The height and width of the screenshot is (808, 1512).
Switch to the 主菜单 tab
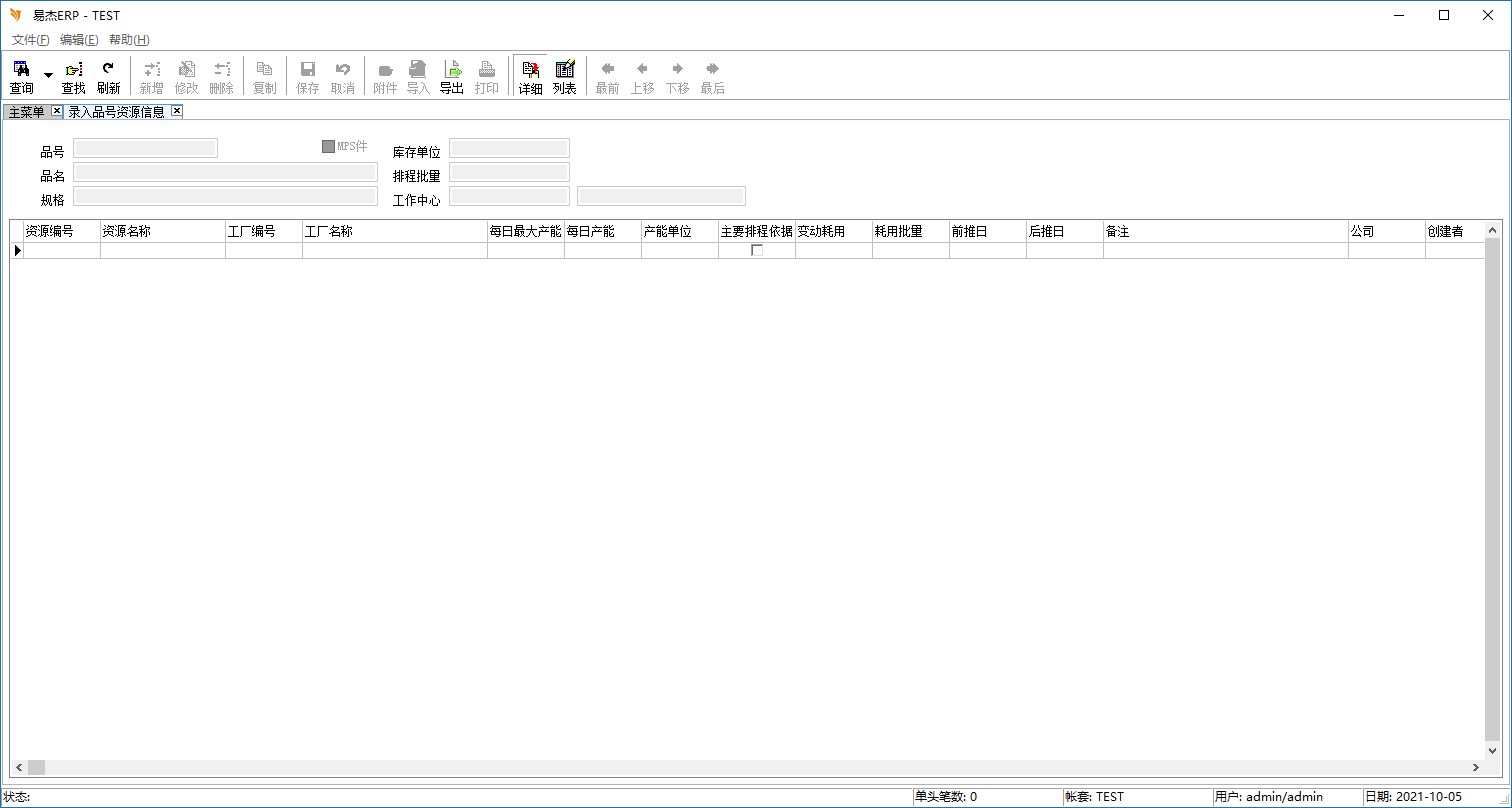(x=26, y=112)
